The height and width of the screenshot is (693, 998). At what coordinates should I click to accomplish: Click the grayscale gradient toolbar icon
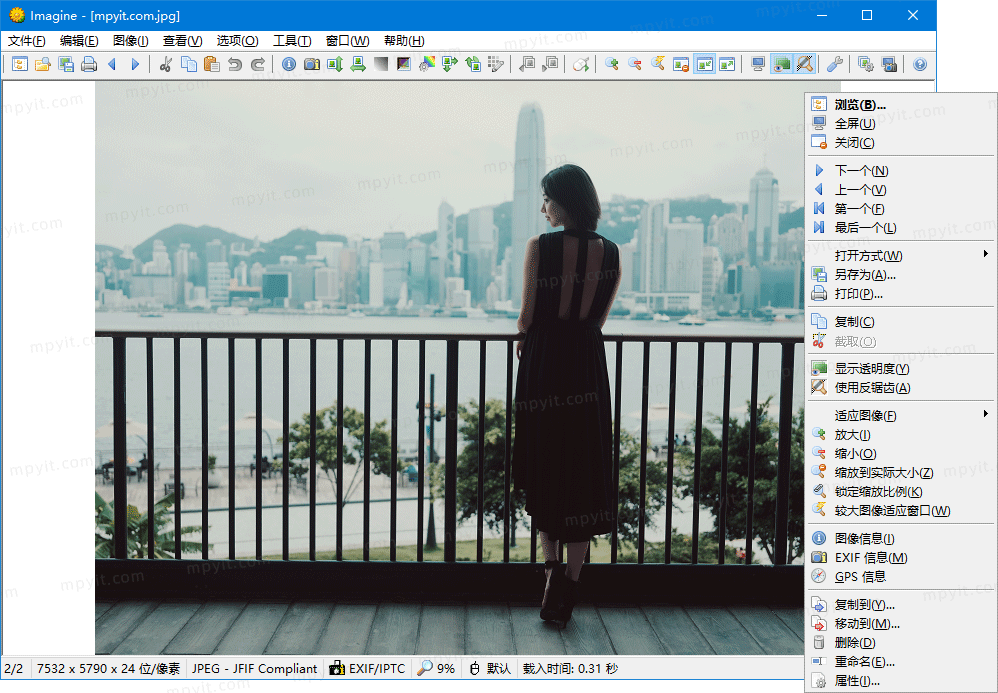tap(381, 64)
